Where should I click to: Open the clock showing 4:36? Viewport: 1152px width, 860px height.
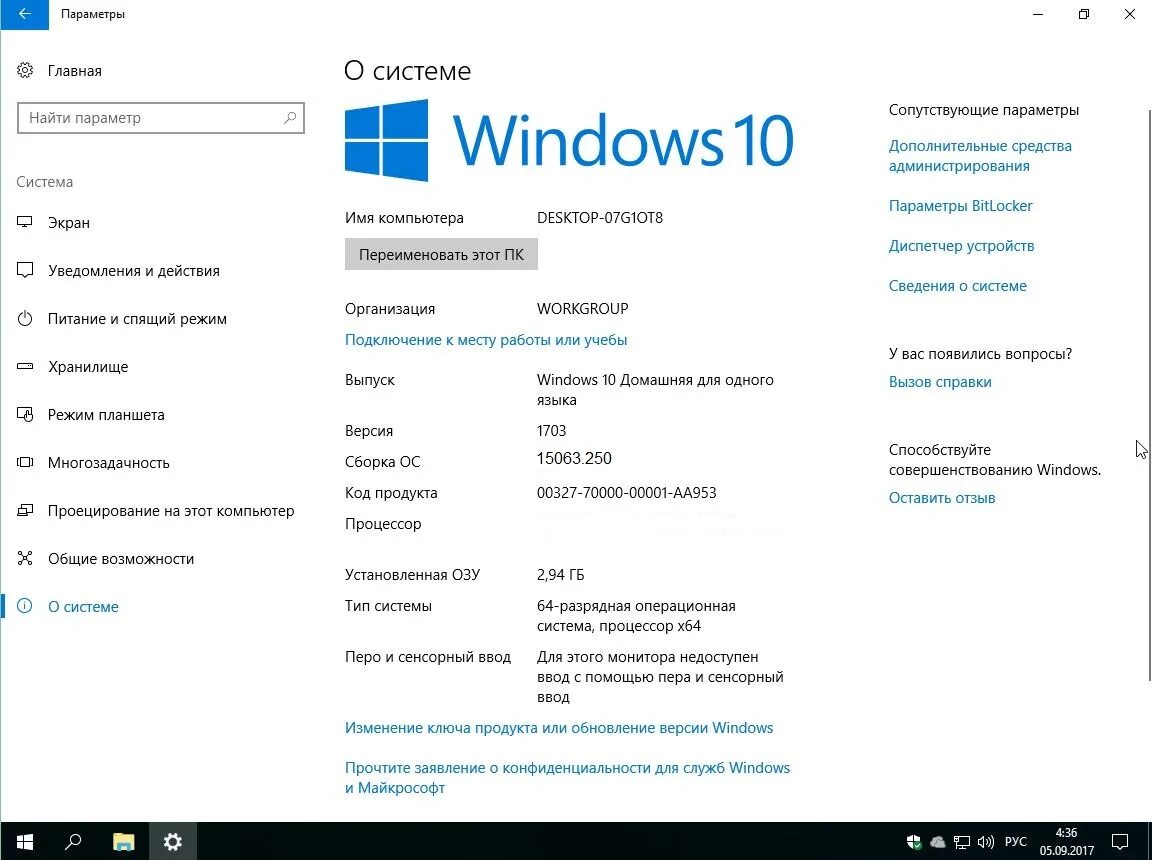[x=1066, y=842]
